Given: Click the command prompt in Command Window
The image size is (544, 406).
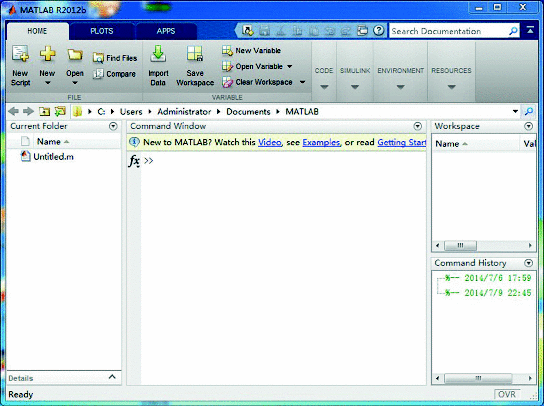Looking at the screenshot, I should point(149,161).
